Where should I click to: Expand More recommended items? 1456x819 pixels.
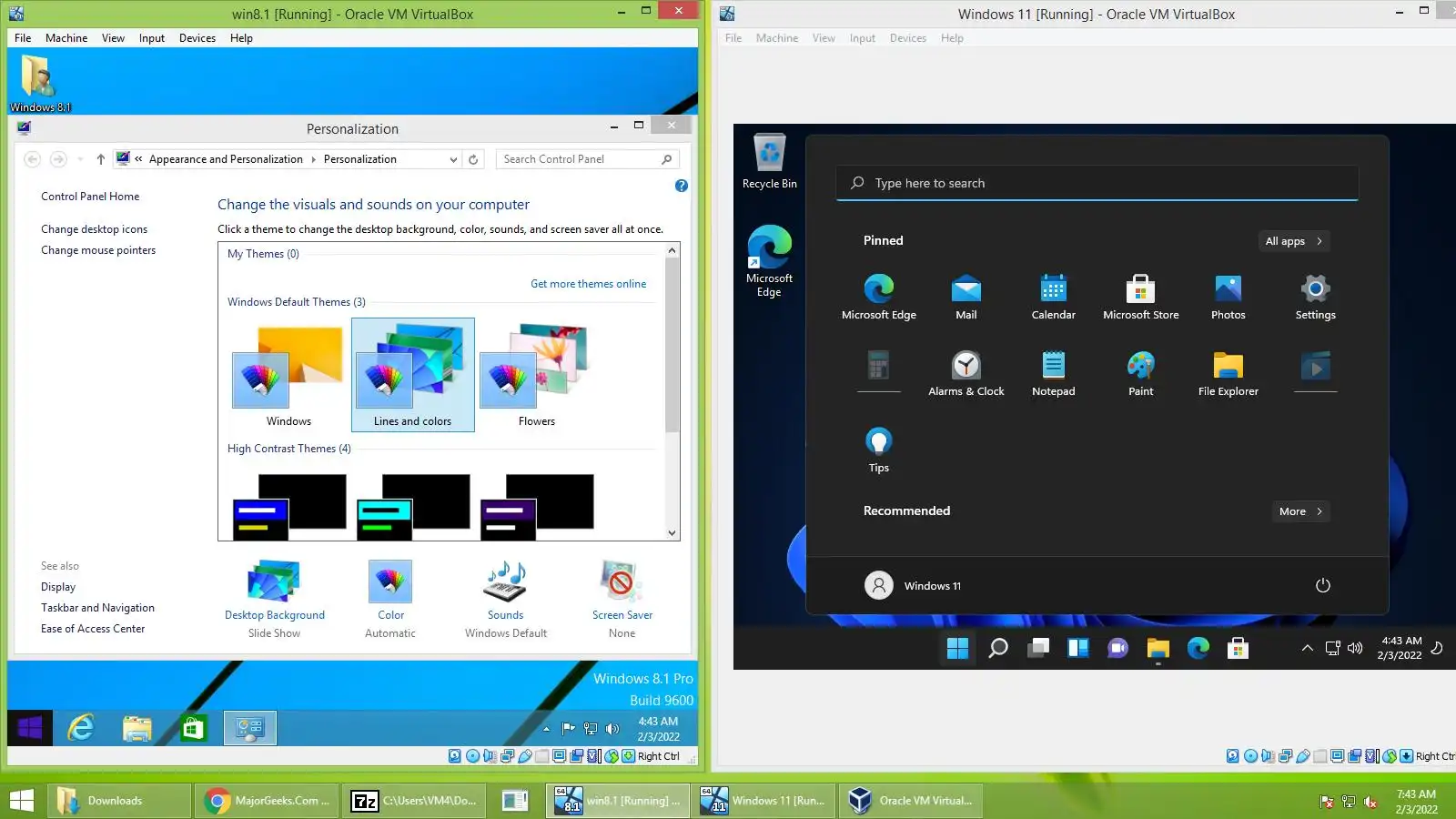pos(1300,511)
